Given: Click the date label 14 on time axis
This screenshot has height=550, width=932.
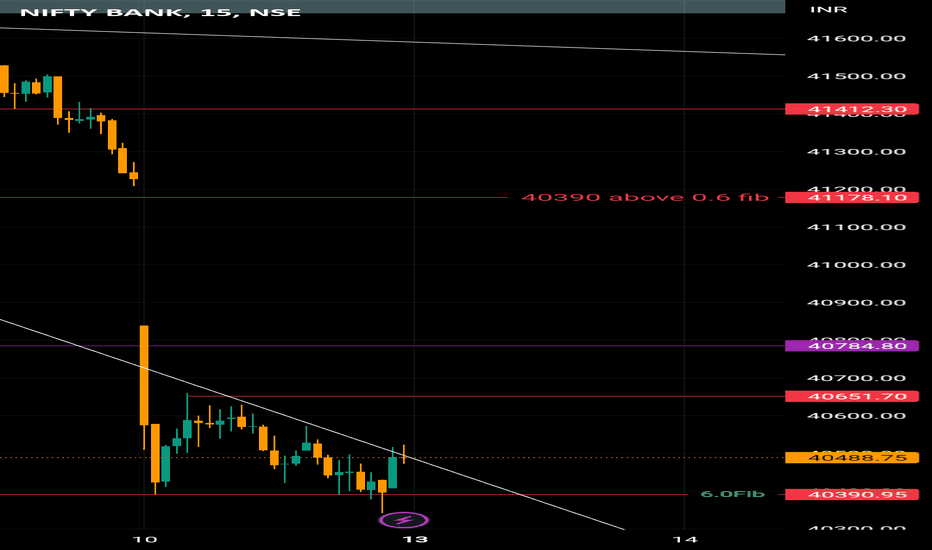Looking at the screenshot, I should click(x=685, y=539).
